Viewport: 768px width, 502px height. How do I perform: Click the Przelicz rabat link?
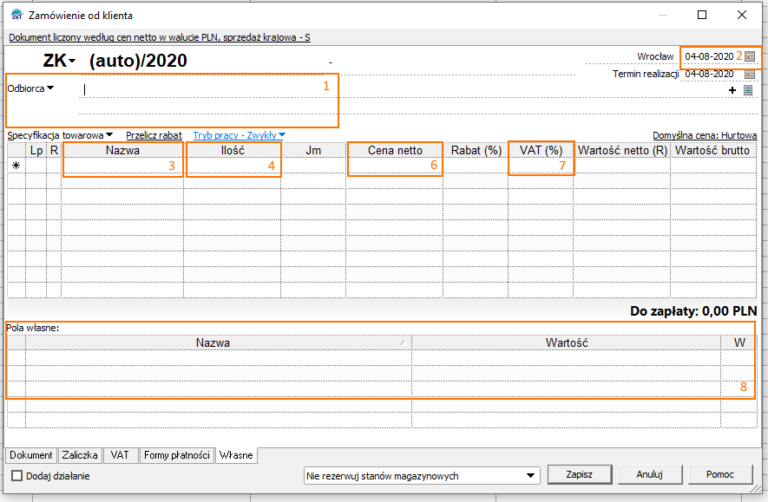(x=153, y=135)
